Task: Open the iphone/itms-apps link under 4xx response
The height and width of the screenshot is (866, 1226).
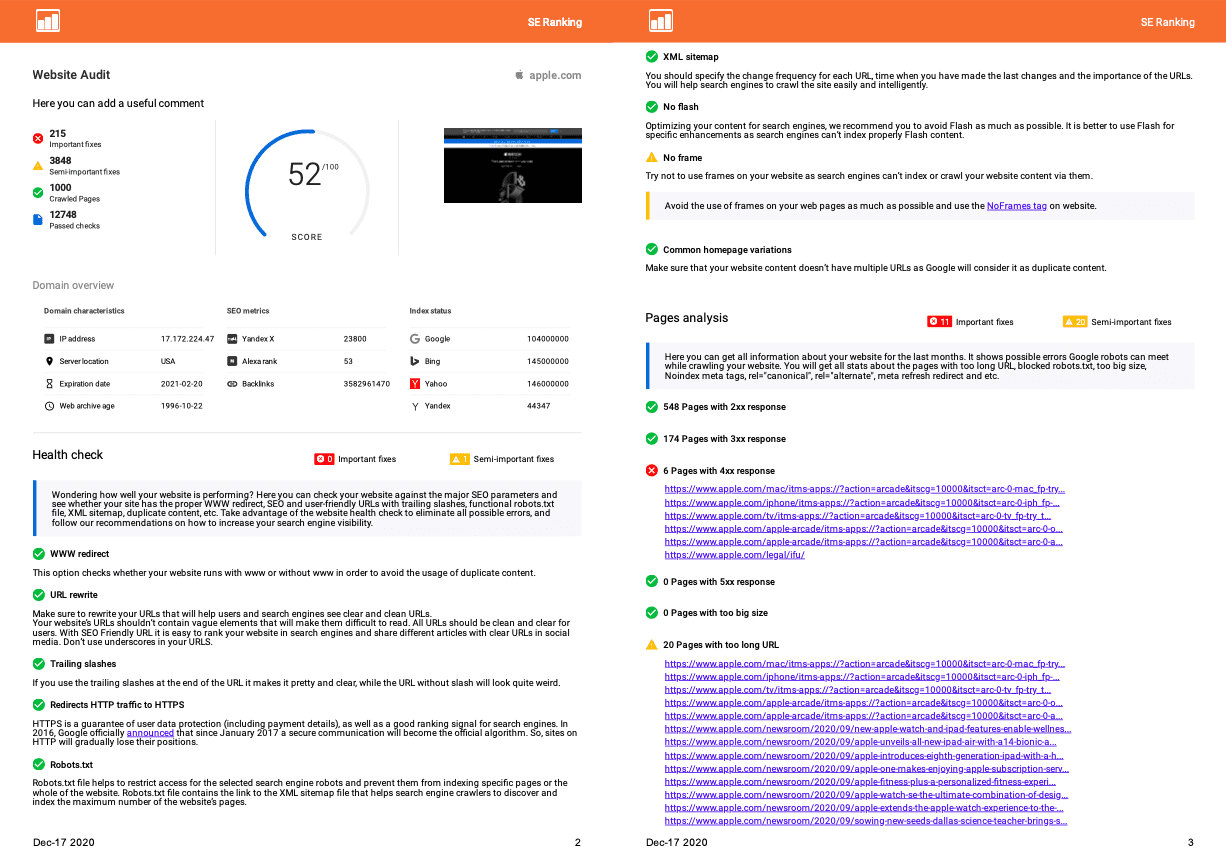Action: [x=862, y=503]
